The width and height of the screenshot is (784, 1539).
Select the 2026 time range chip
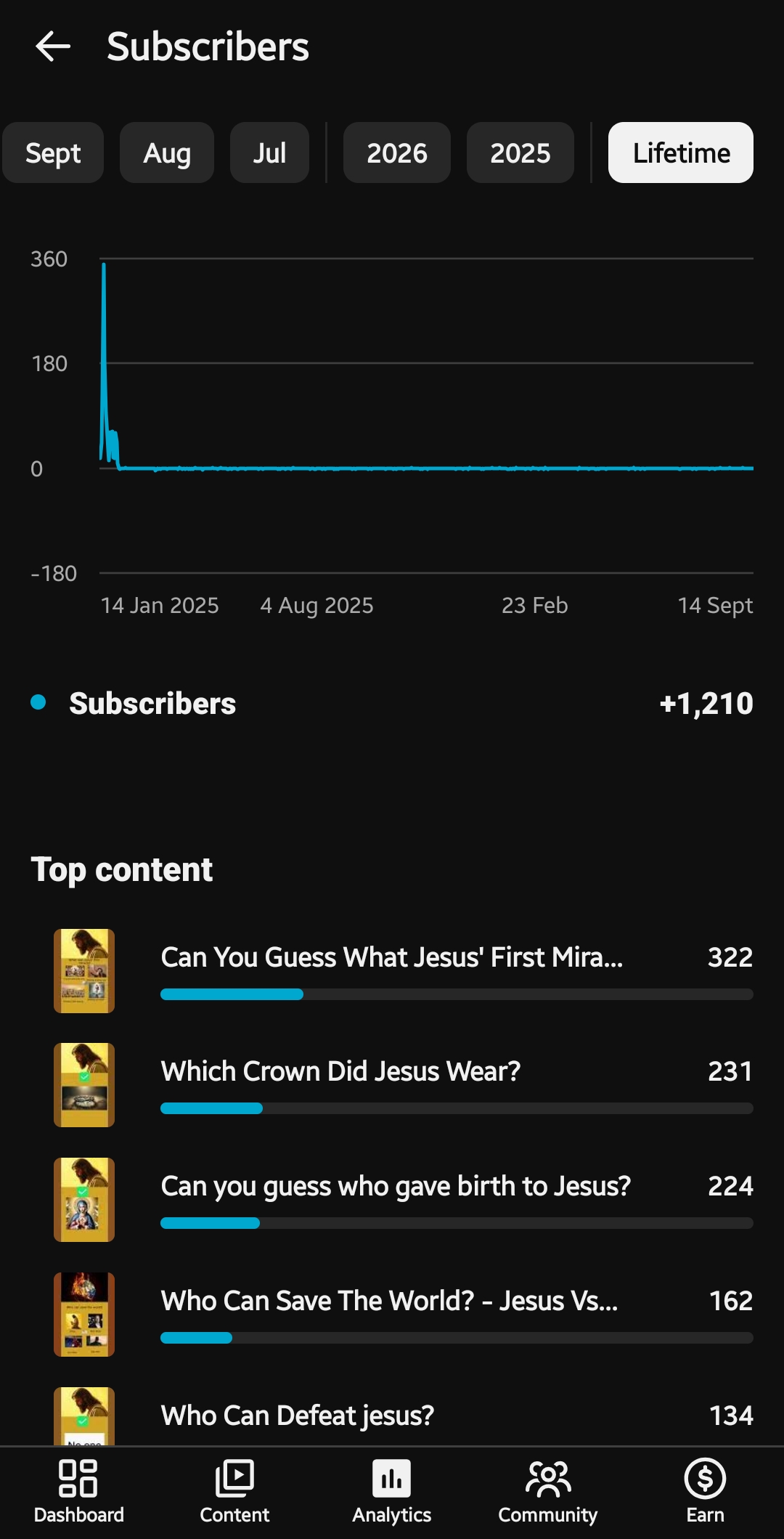point(397,153)
